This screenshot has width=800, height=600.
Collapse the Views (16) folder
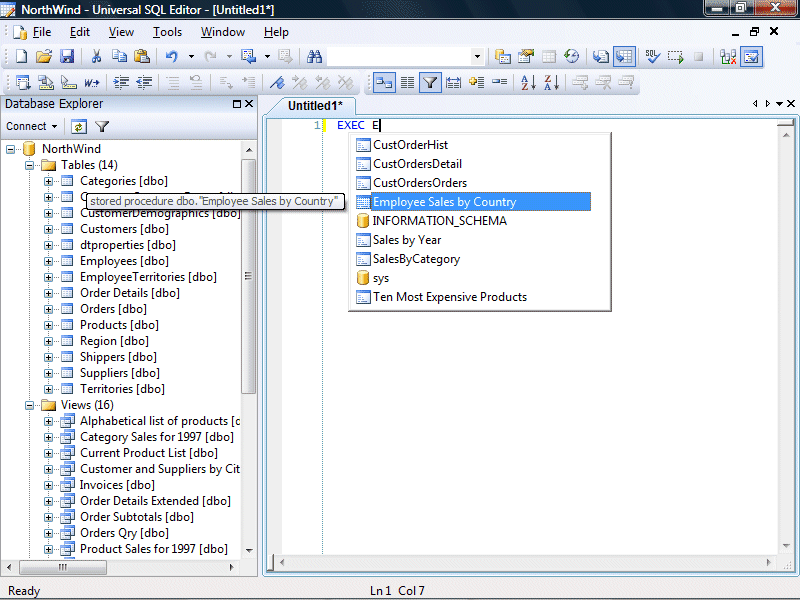point(30,405)
